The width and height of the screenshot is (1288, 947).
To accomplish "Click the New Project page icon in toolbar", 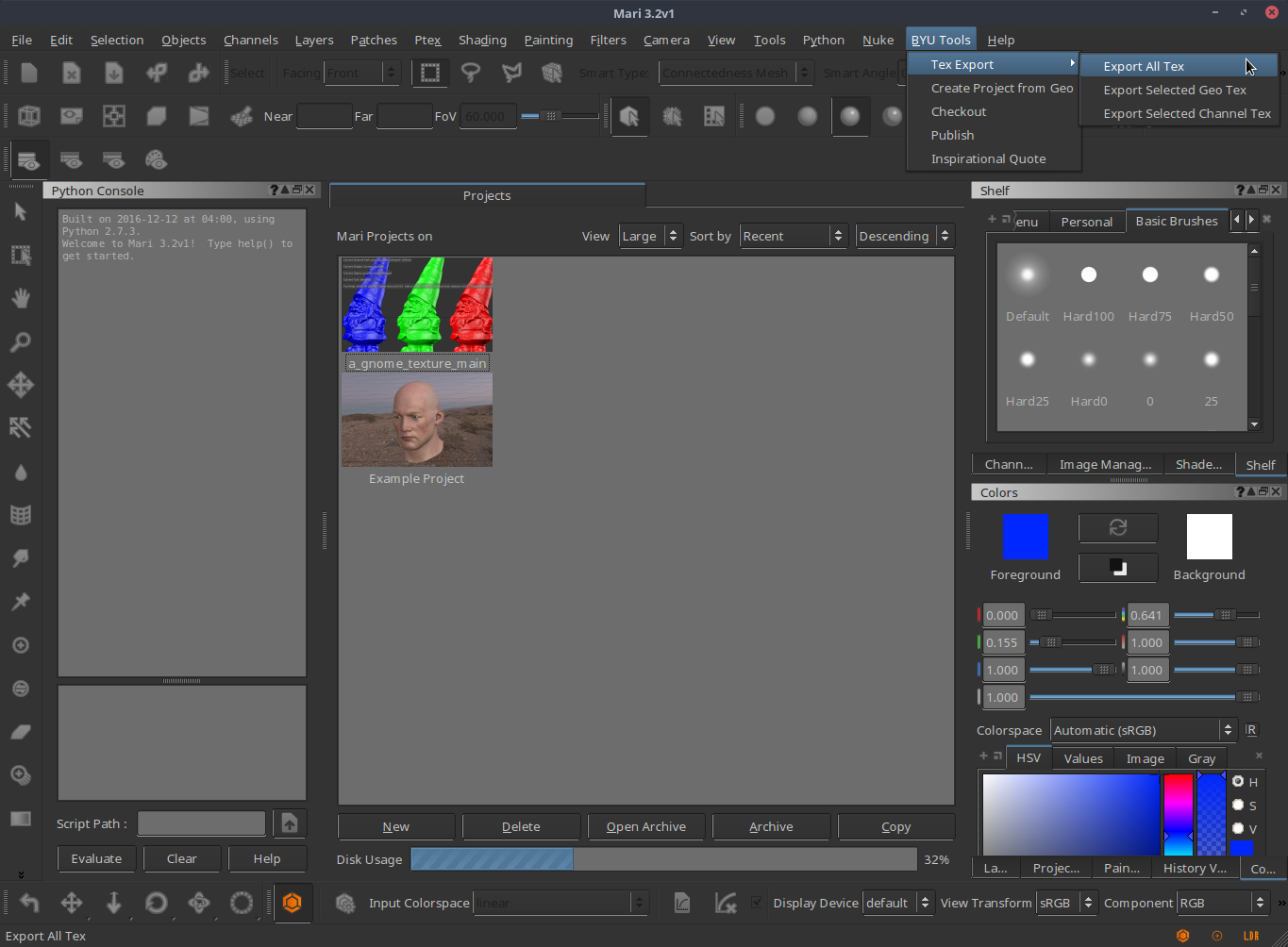I will point(29,73).
